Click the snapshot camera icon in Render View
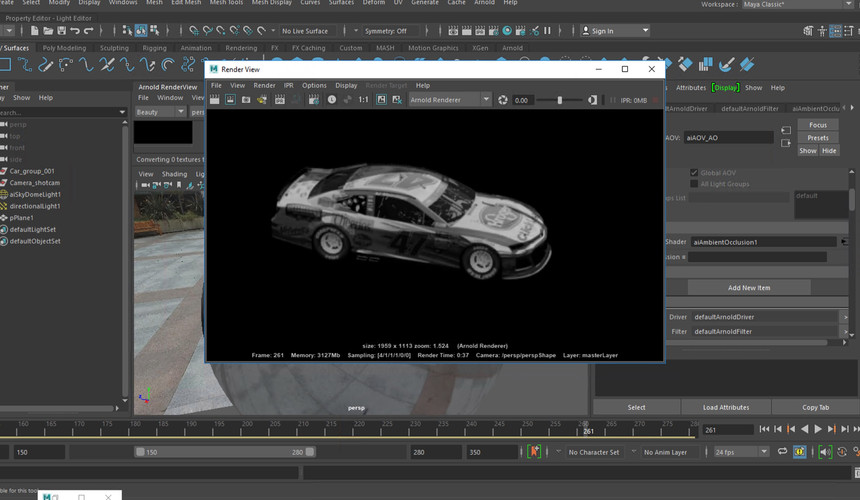 pos(246,100)
